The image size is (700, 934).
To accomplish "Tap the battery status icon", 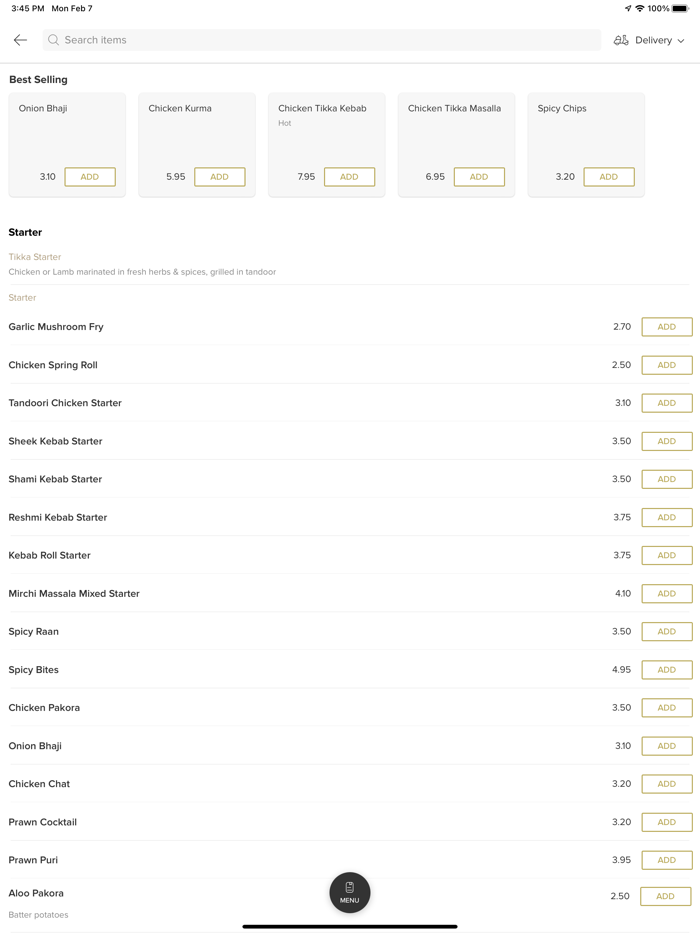I will 680,9.
